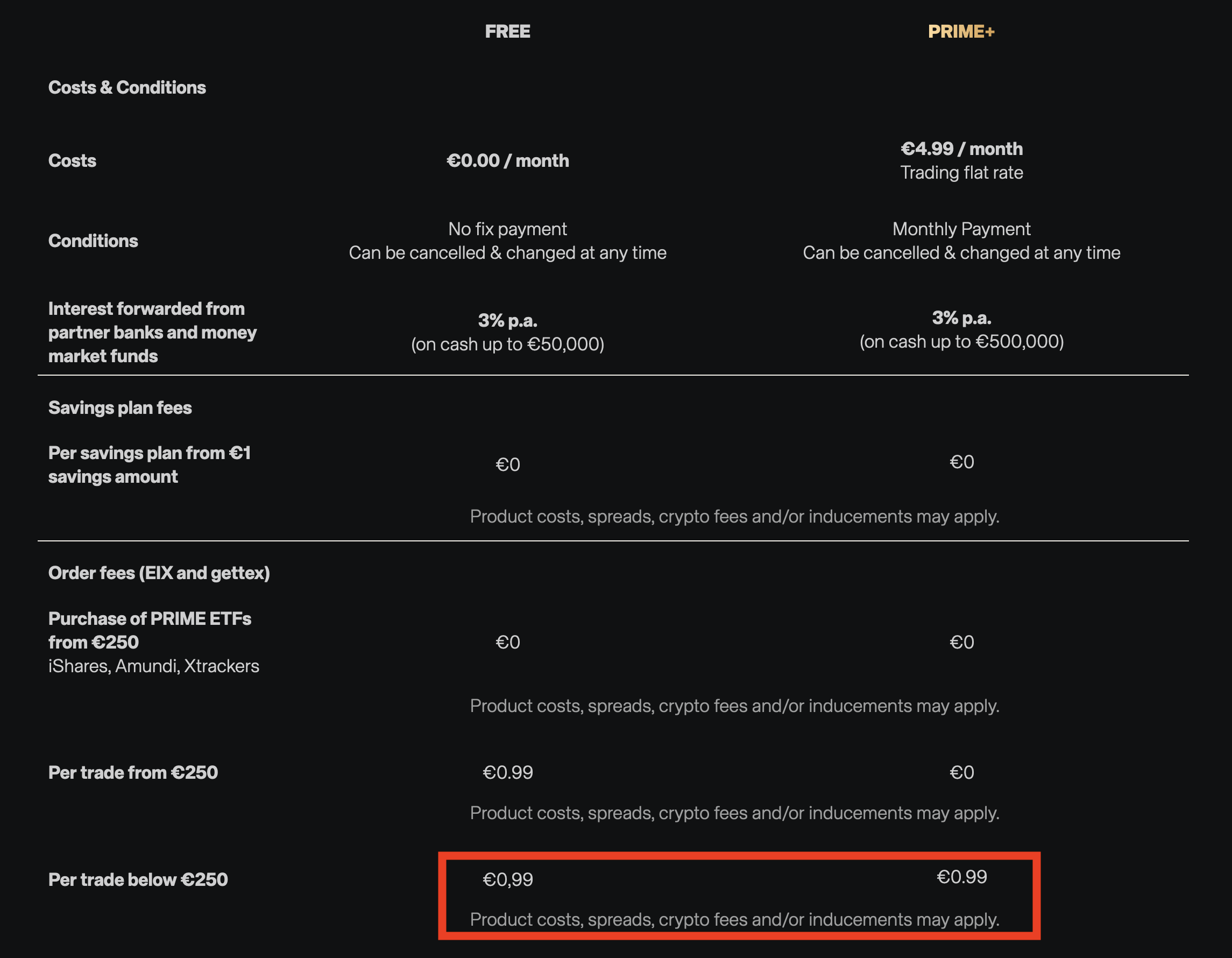1232x958 pixels.
Task: Click the Per trade from €250 label
Action: click(x=133, y=772)
